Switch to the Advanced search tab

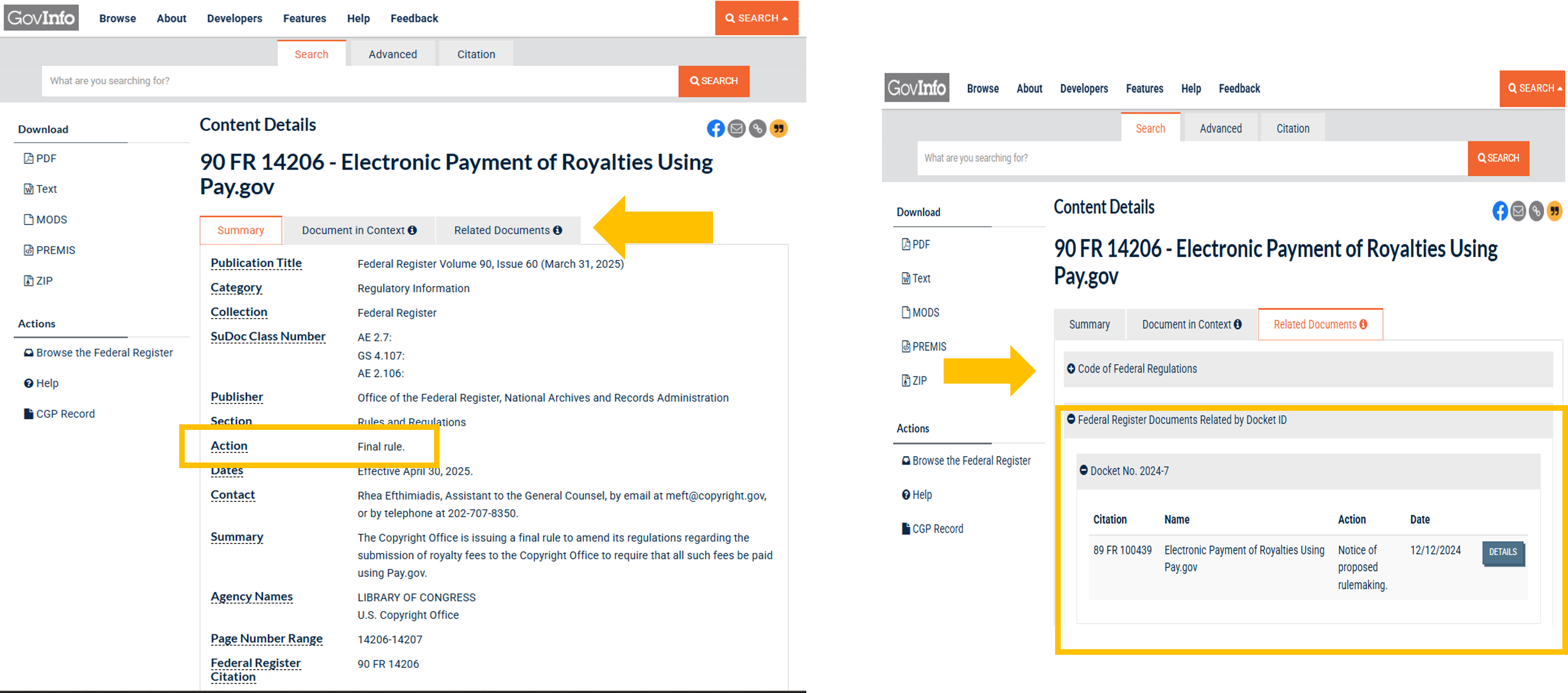(x=393, y=54)
